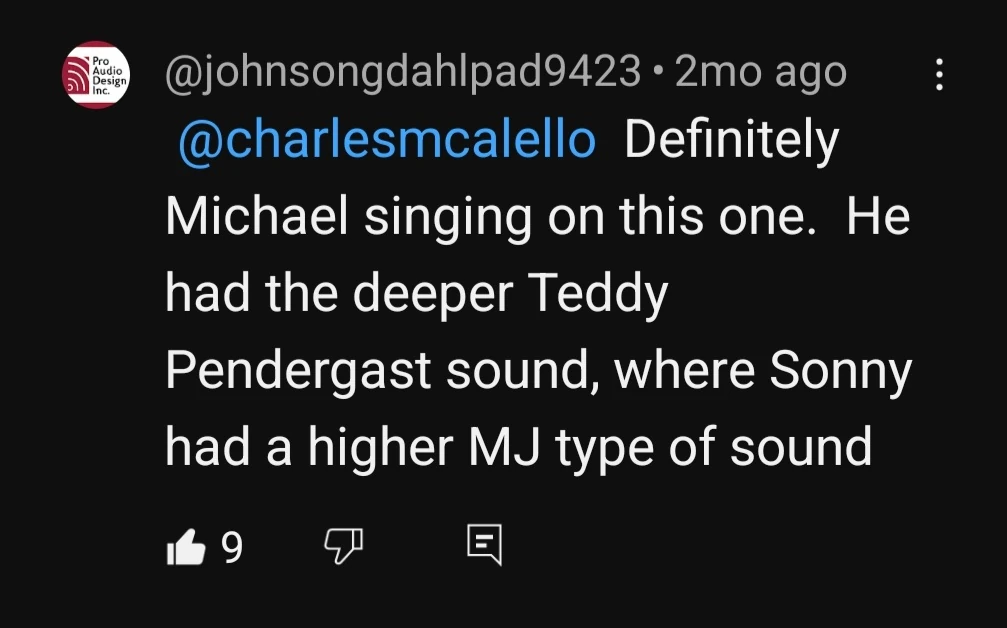Click the line "Michael singing on this one"
Image resolution: width=1007 pixels, height=628 pixels.
pos(485,219)
